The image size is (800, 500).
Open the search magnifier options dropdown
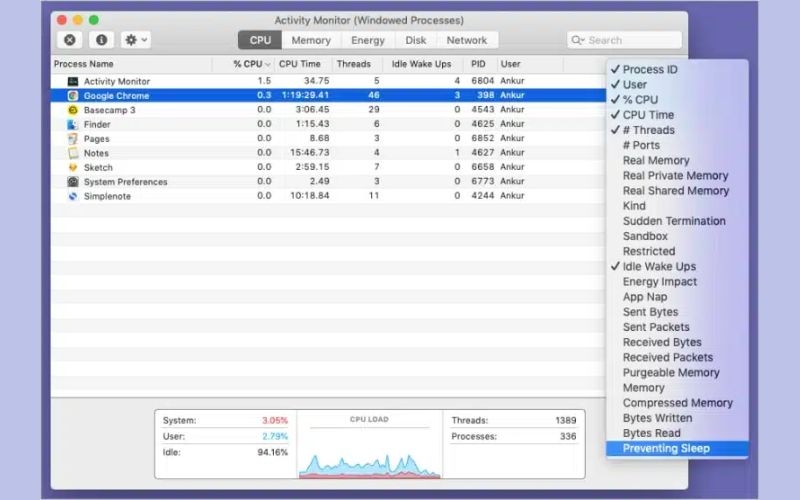tap(578, 40)
